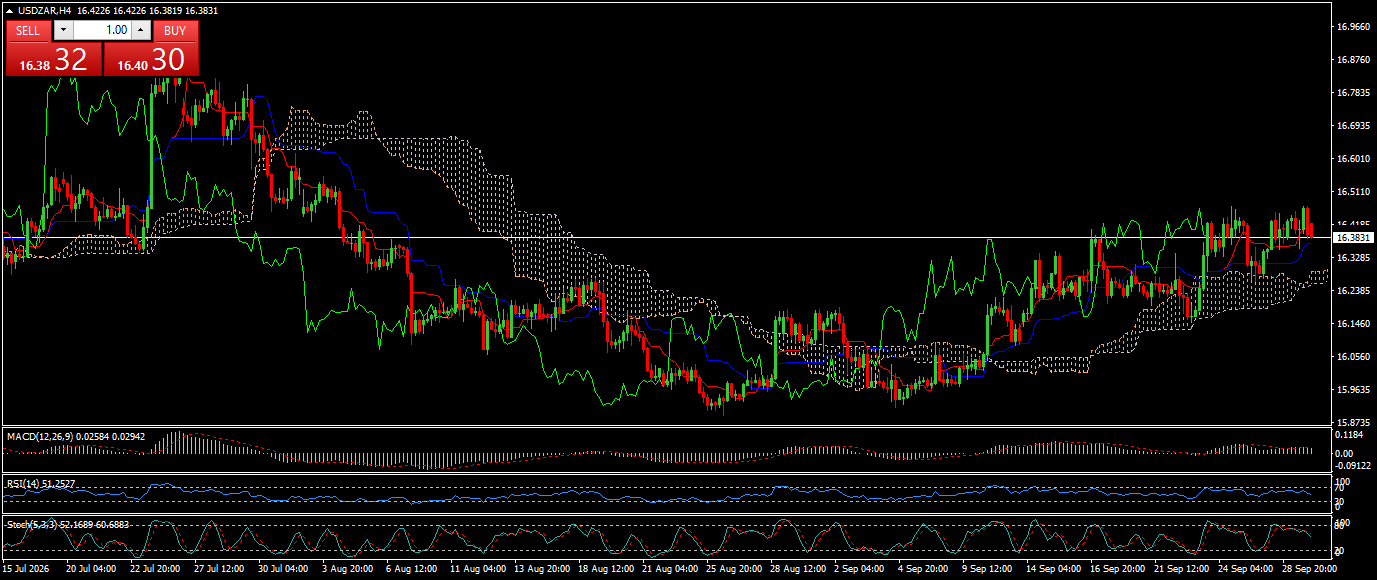Click the 0.1184 MACD scale value
Viewport: 1377px width, 580px height.
1351,436
